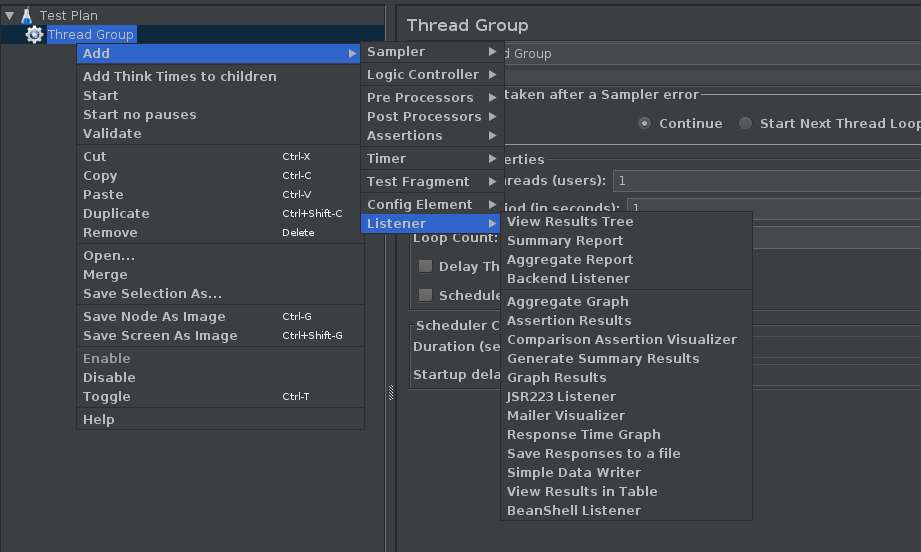Pick Response Time Graph listener

(x=583, y=435)
